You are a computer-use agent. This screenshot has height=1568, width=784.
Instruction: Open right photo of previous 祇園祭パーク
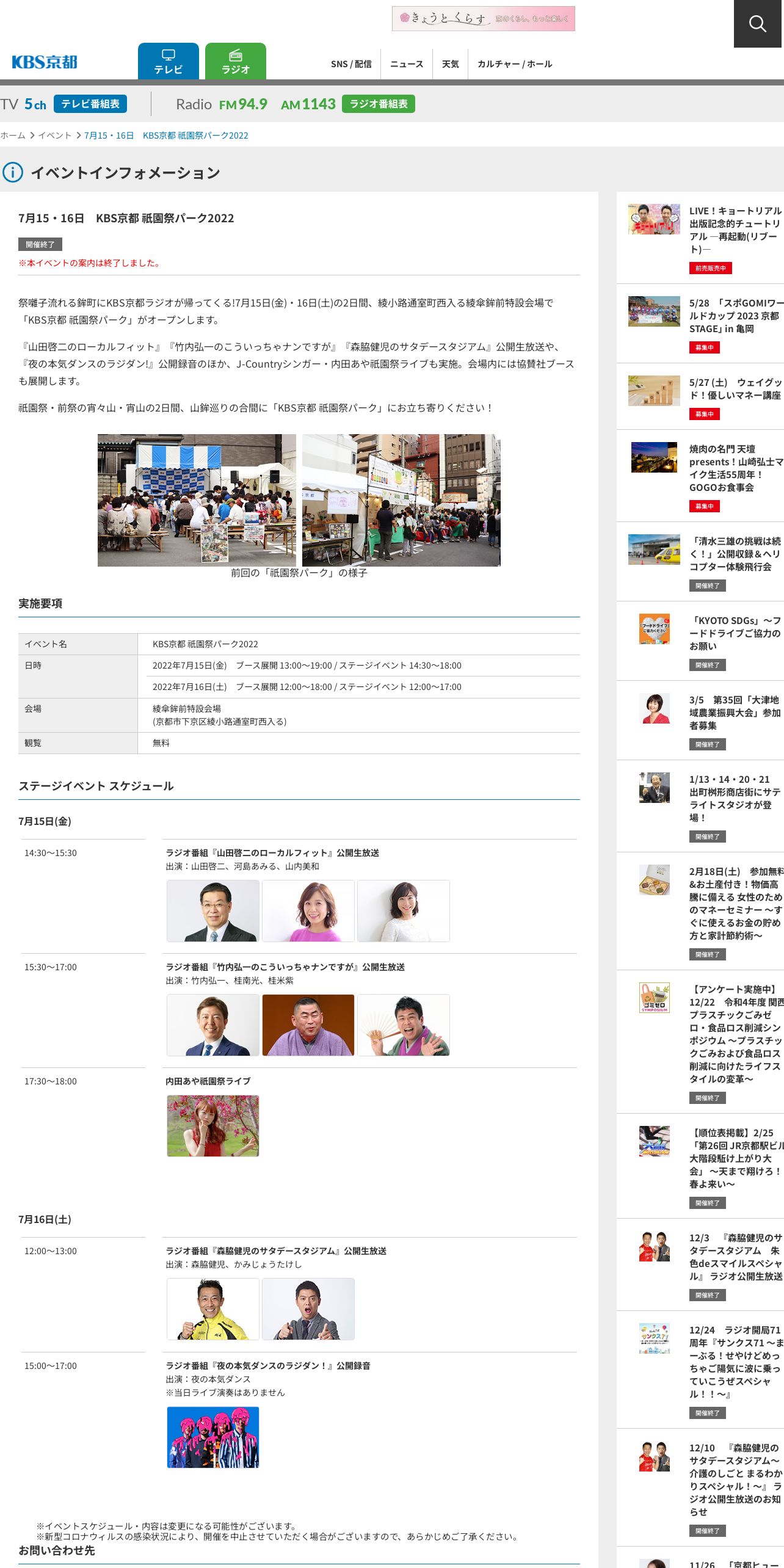coord(401,500)
